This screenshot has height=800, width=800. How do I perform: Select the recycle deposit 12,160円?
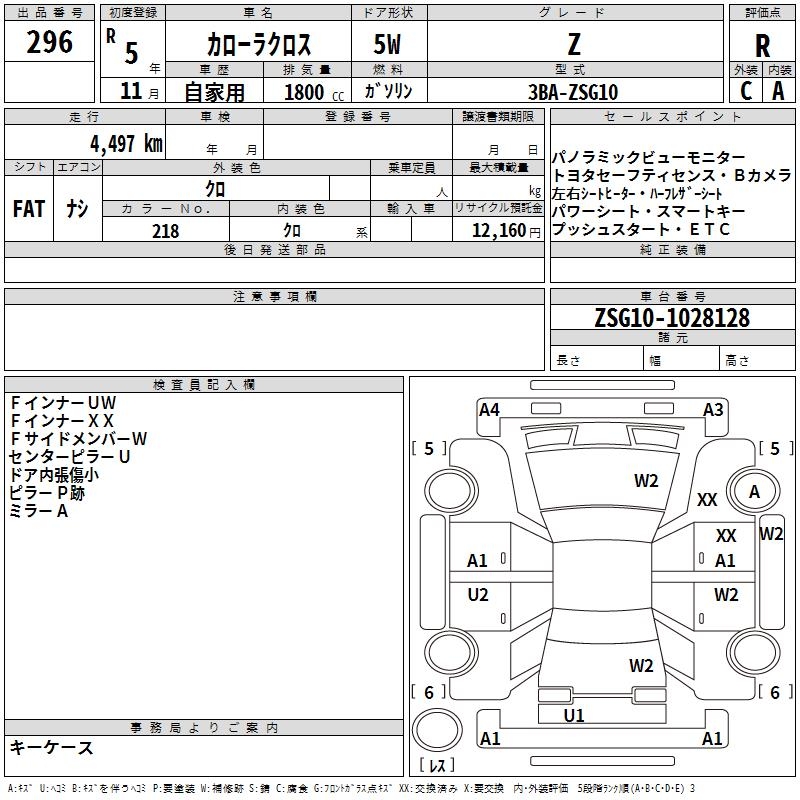506,230
